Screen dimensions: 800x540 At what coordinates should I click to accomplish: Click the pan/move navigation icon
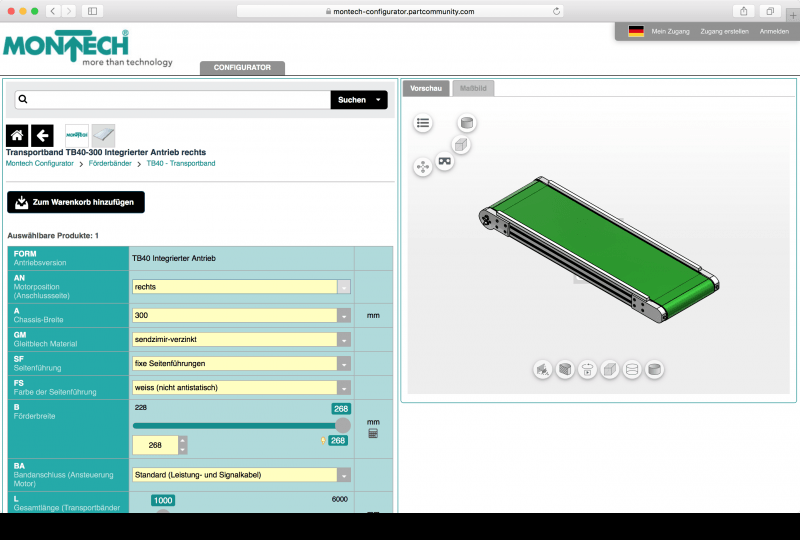pyautogui.click(x=422, y=167)
